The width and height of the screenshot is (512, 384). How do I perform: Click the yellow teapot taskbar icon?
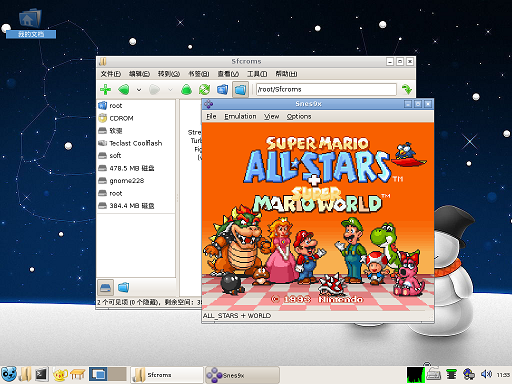60,375
